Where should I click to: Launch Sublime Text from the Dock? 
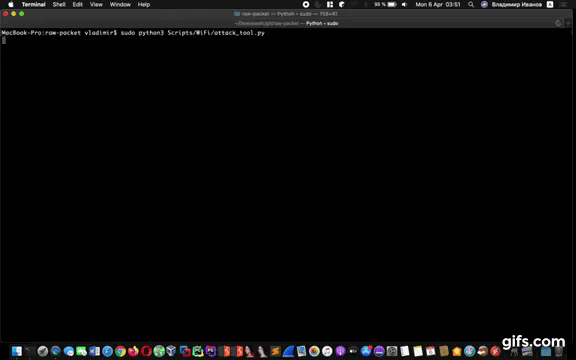[x=275, y=351]
